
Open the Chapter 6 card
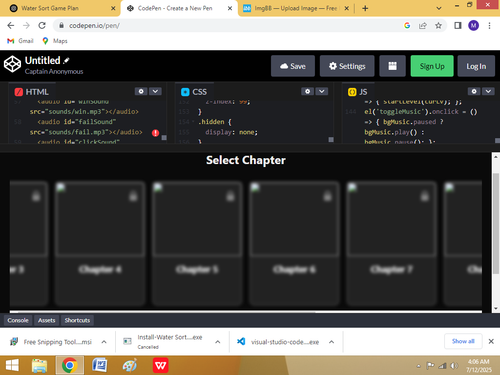294,243
